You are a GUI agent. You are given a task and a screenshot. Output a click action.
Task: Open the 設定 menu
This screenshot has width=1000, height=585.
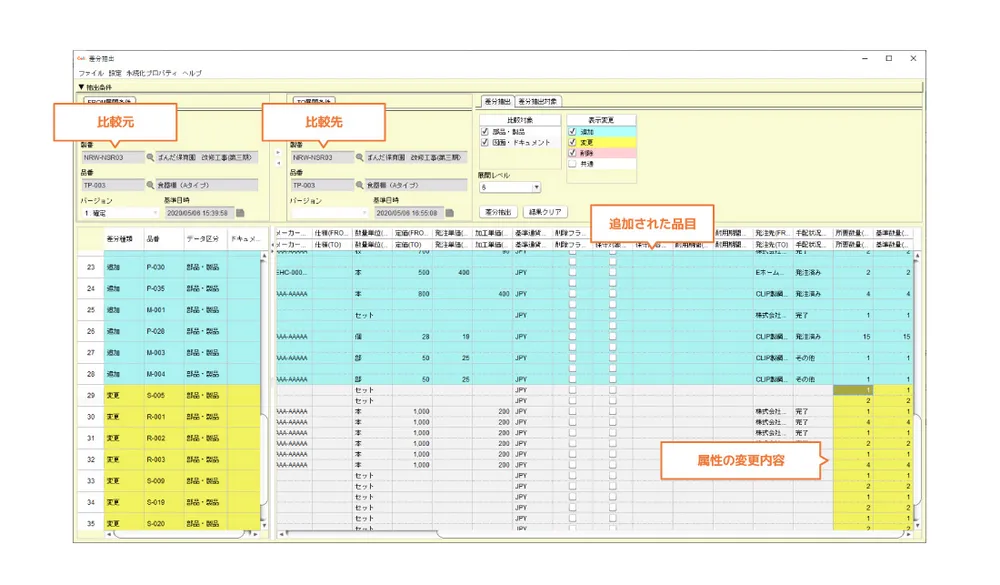115,73
